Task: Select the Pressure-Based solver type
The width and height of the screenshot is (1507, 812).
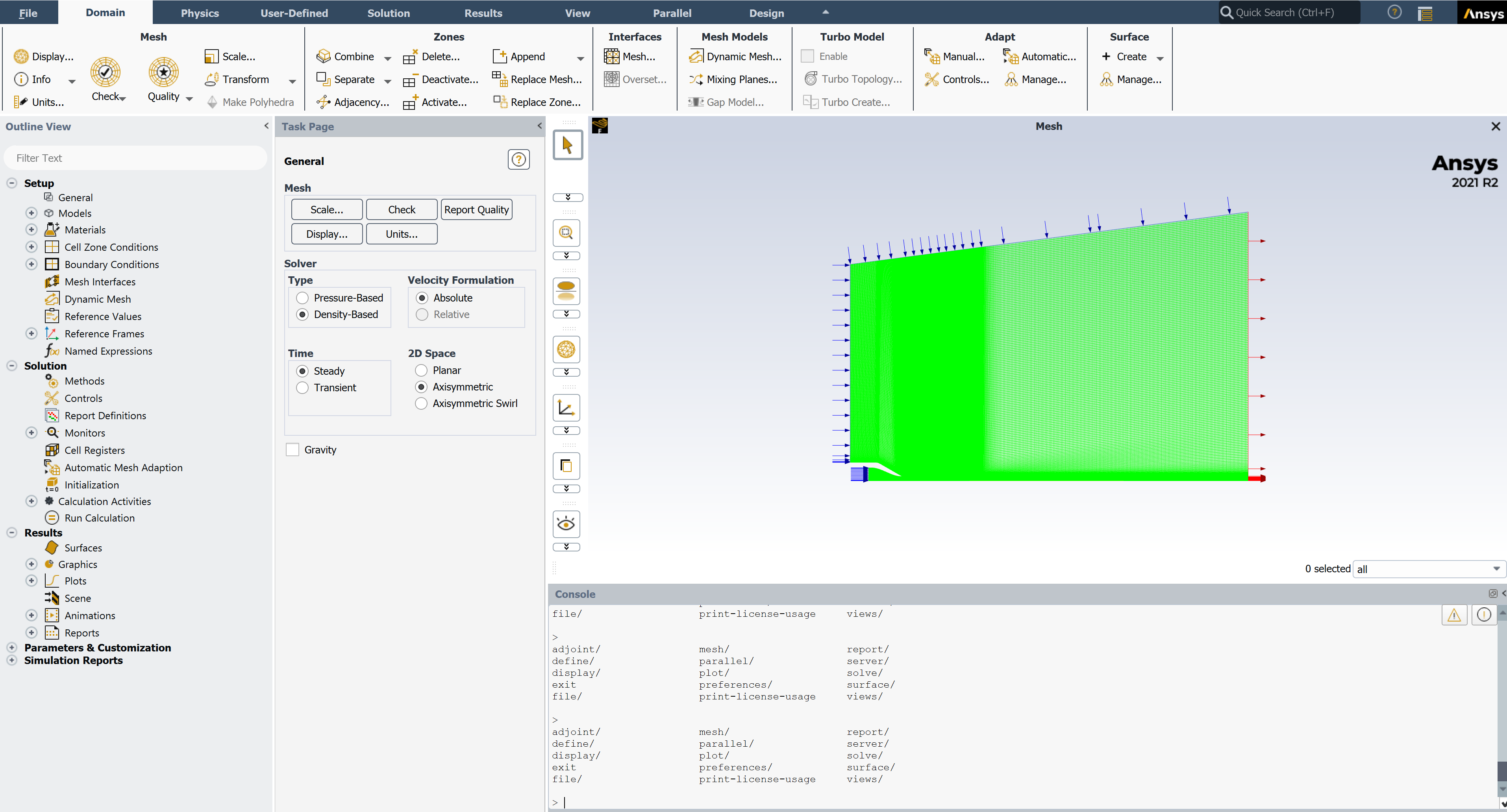Action: [x=302, y=298]
